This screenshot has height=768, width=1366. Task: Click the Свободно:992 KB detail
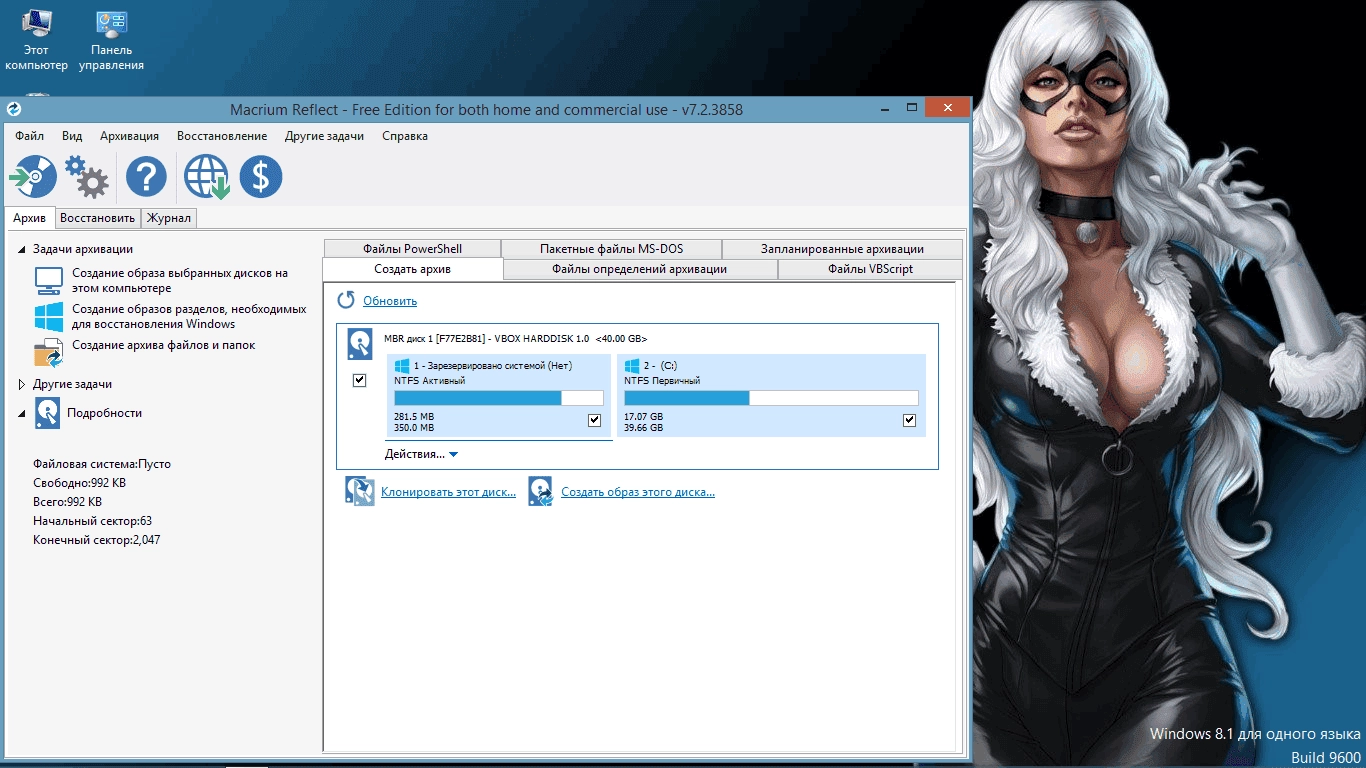click(79, 483)
